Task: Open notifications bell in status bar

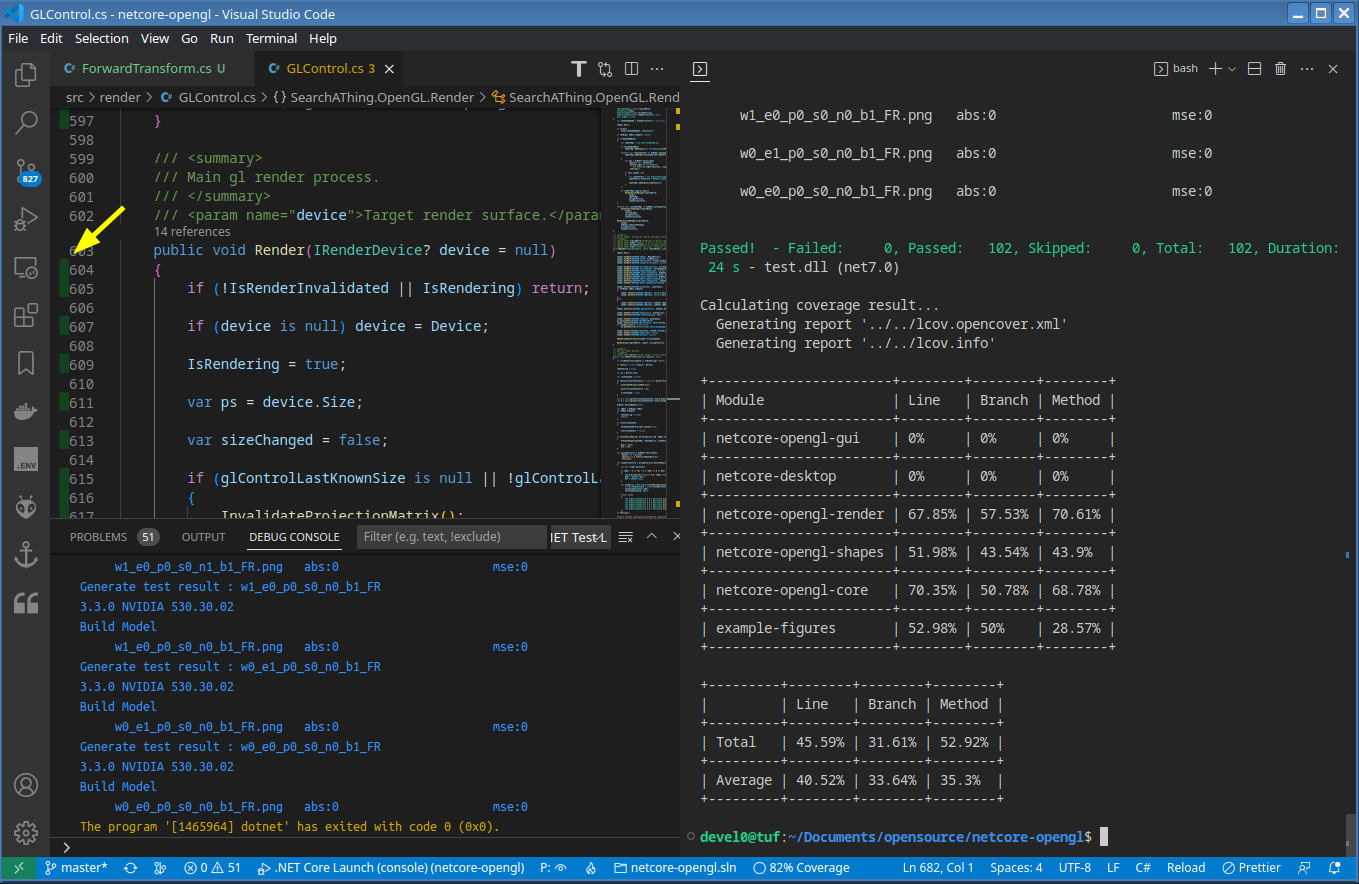Action: [1336, 868]
